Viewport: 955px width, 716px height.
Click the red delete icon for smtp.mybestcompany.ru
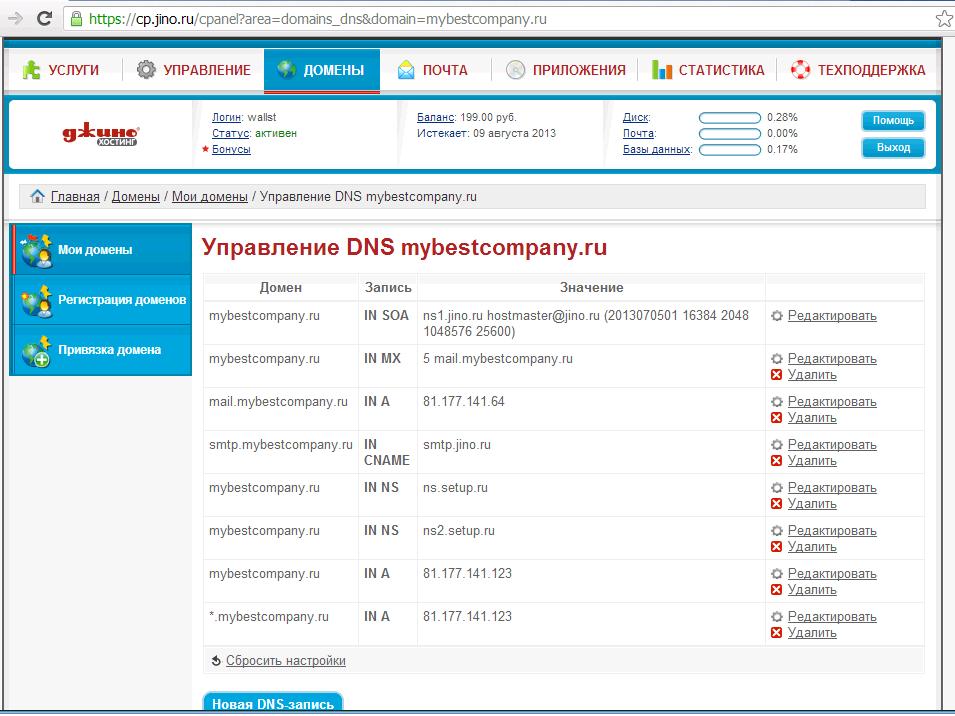coord(777,461)
